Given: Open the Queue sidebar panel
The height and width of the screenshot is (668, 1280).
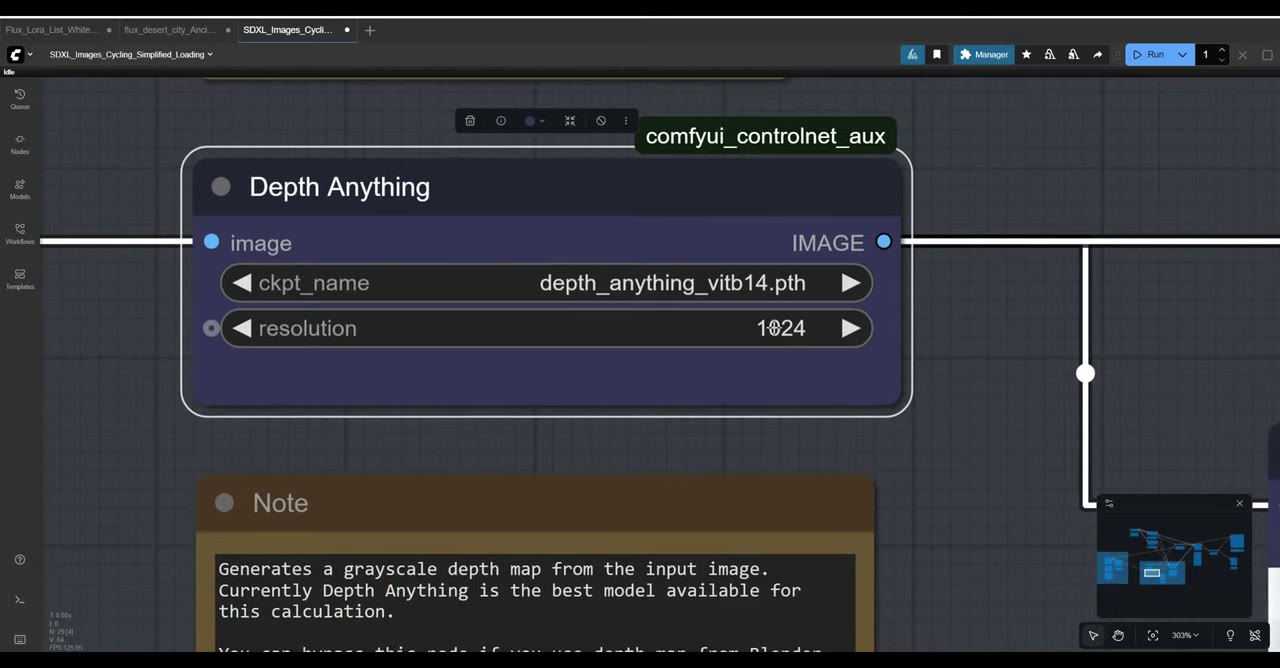Looking at the screenshot, I should [19, 98].
